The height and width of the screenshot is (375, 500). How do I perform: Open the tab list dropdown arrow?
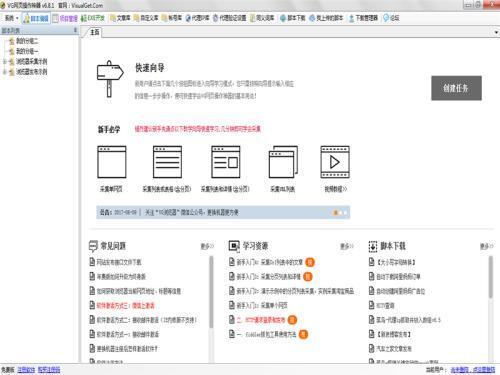[x=496, y=32]
